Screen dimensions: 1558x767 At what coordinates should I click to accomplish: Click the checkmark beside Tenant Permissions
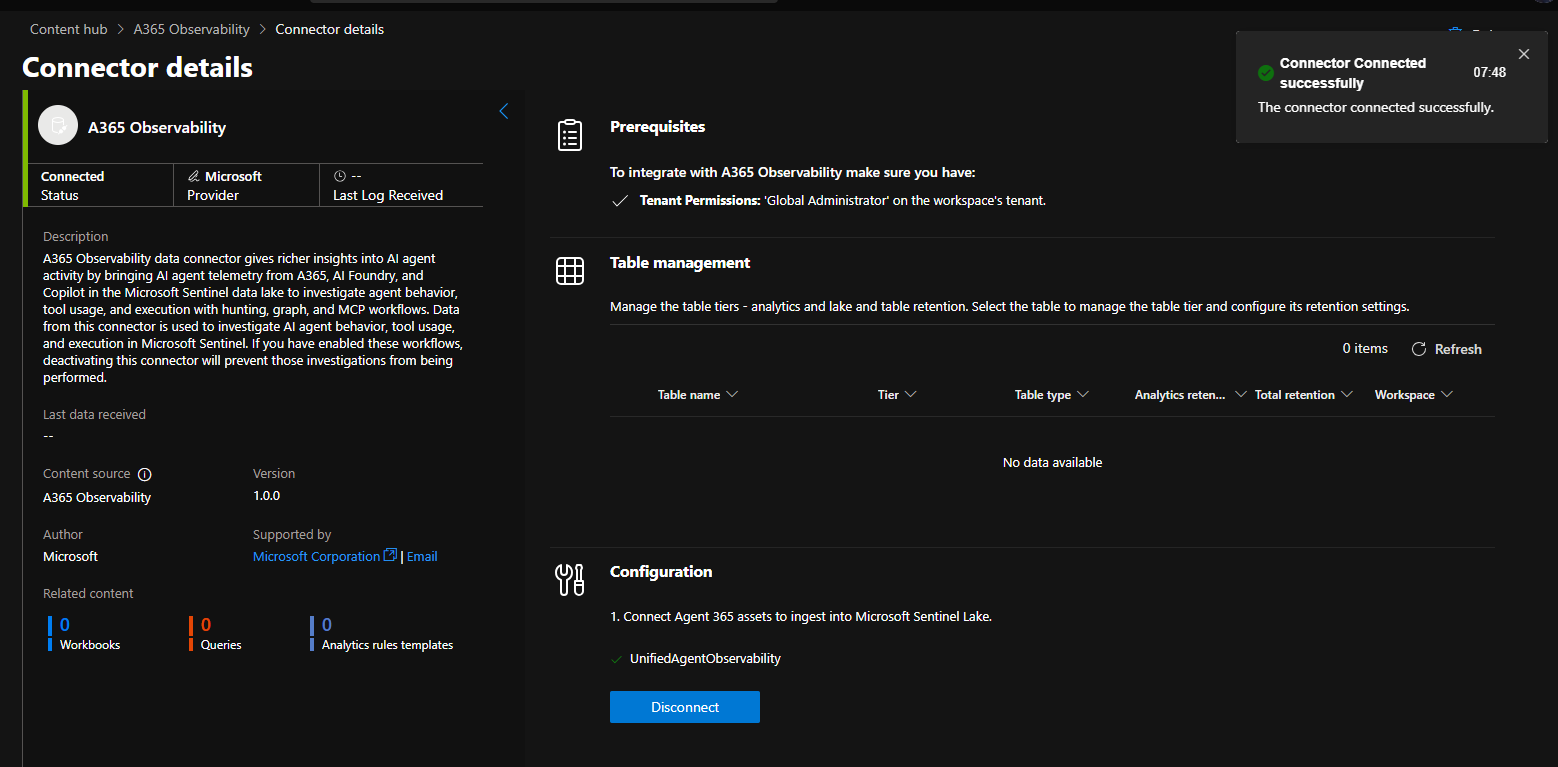coord(620,201)
